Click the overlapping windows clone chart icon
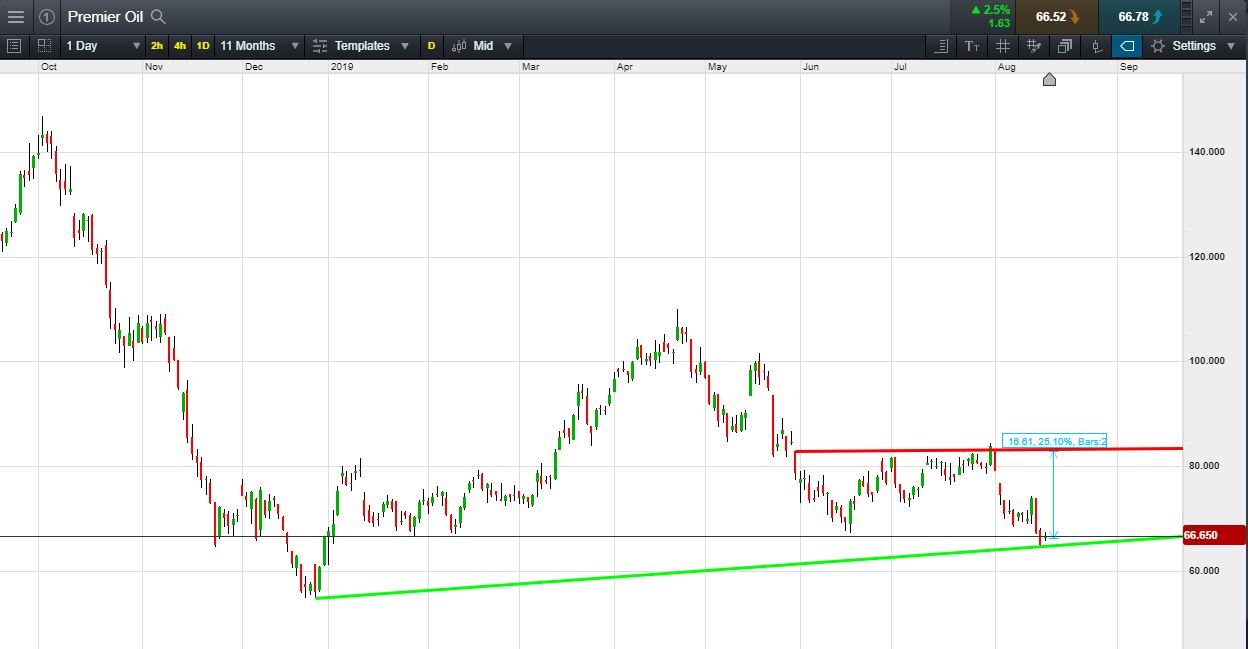This screenshot has width=1248, height=649. coord(1065,46)
